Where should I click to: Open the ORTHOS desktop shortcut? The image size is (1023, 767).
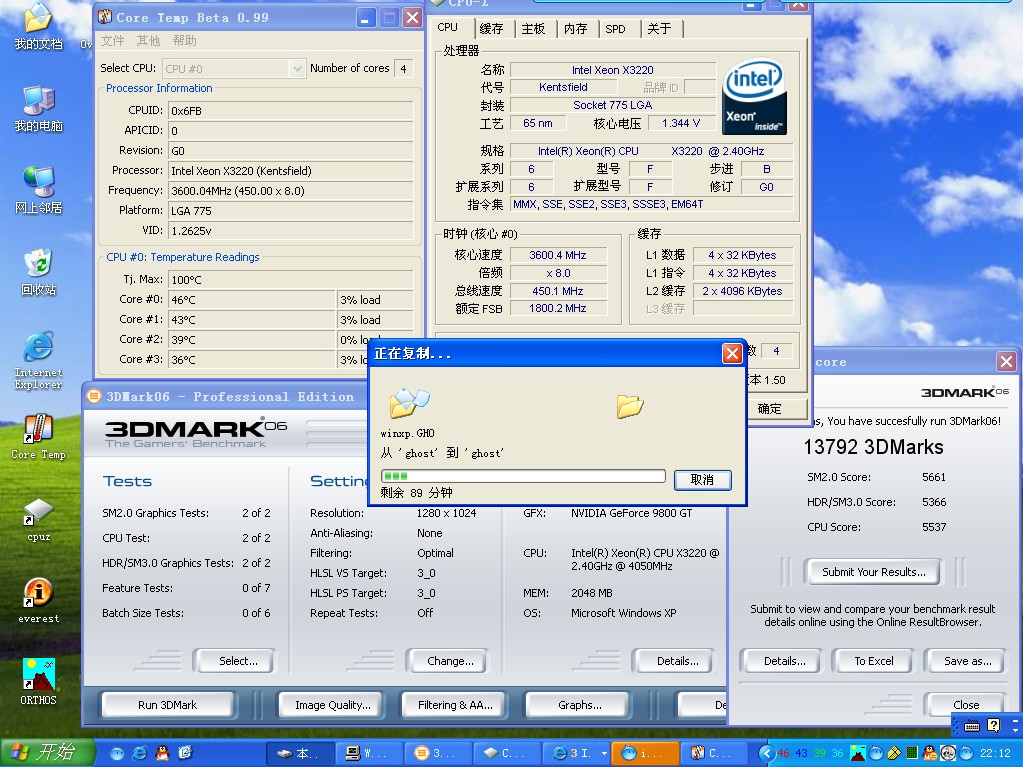point(38,682)
